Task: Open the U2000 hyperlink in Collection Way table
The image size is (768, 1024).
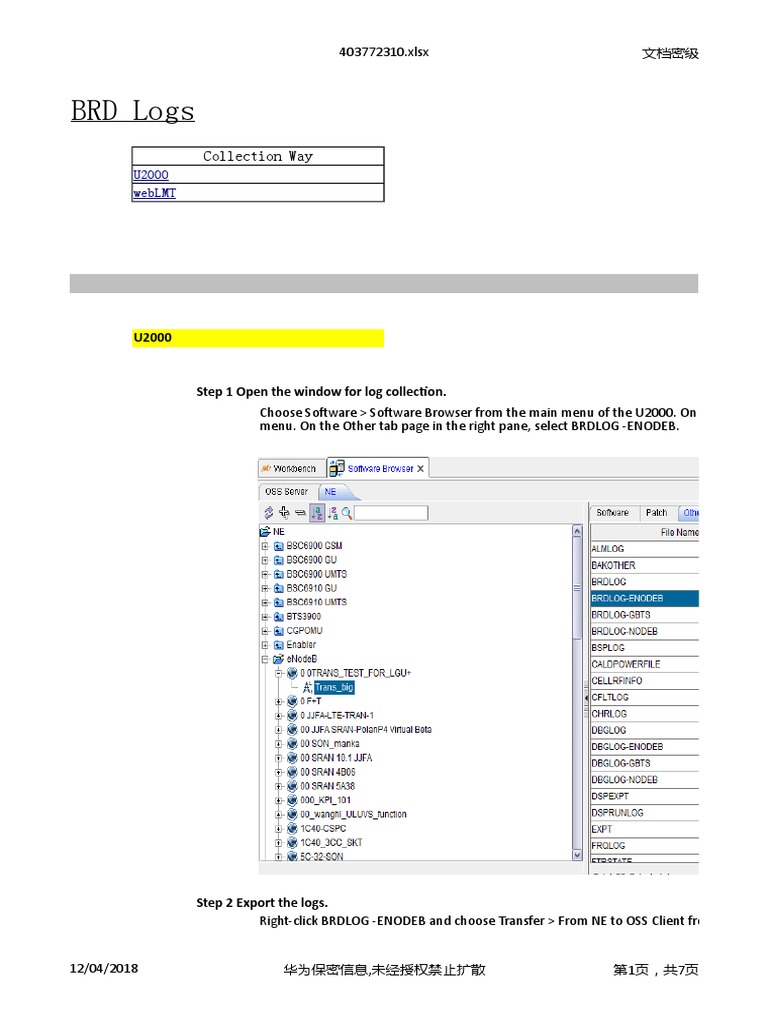Action: pyautogui.click(x=151, y=174)
